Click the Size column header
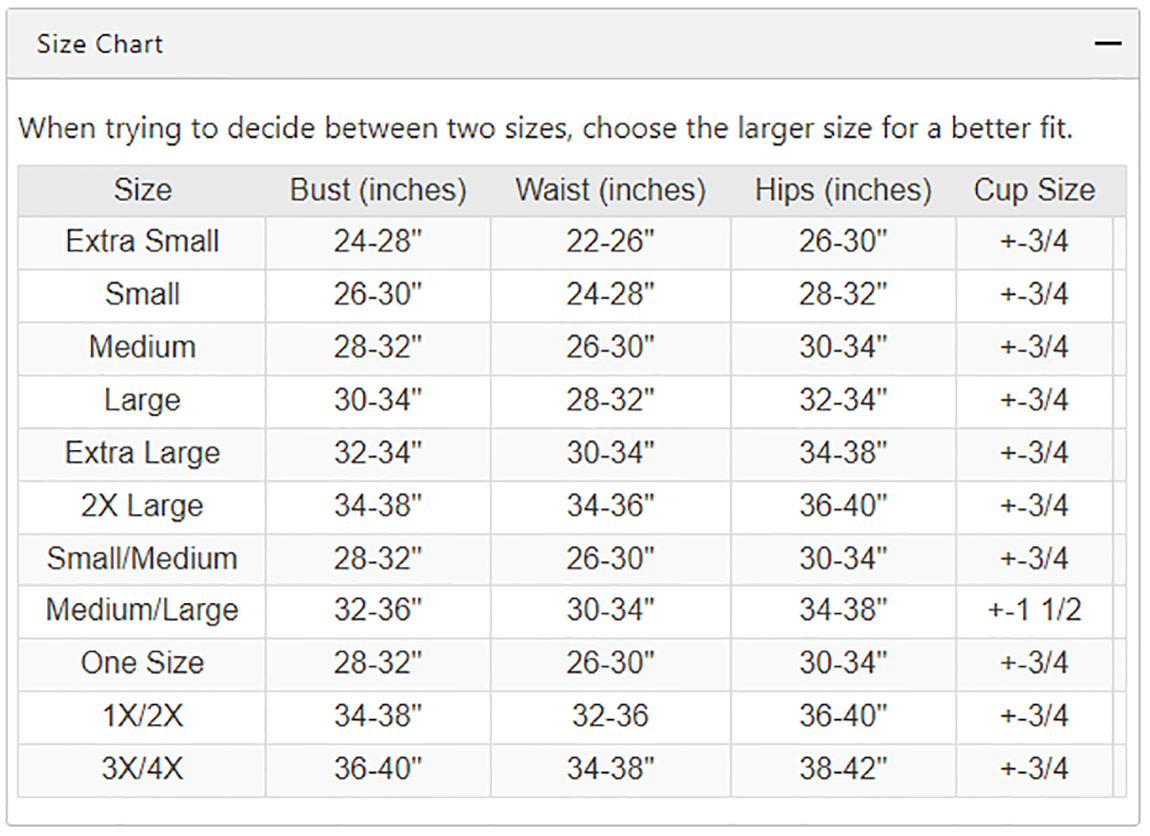 [x=142, y=190]
